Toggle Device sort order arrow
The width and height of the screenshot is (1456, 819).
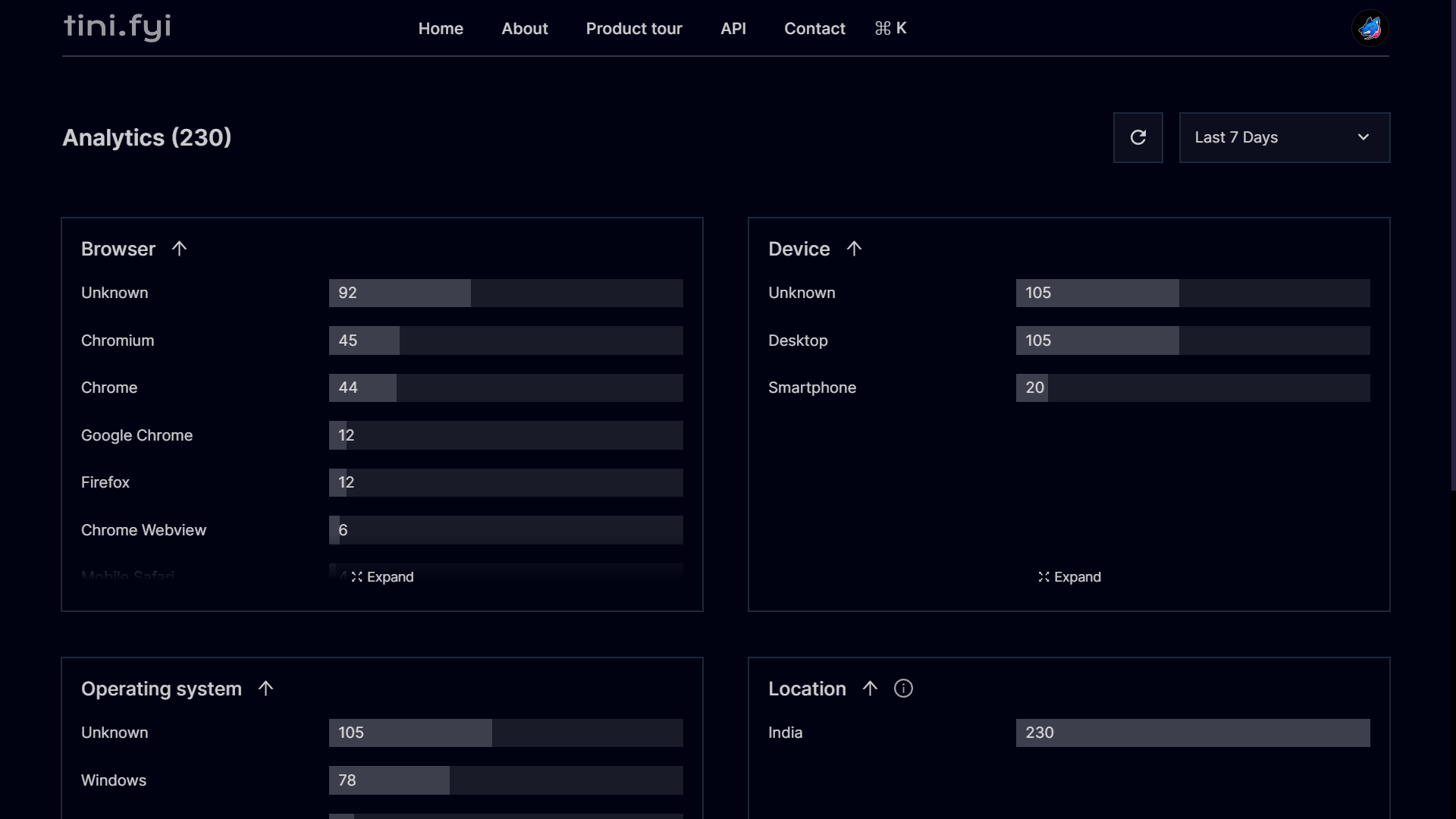pos(854,249)
